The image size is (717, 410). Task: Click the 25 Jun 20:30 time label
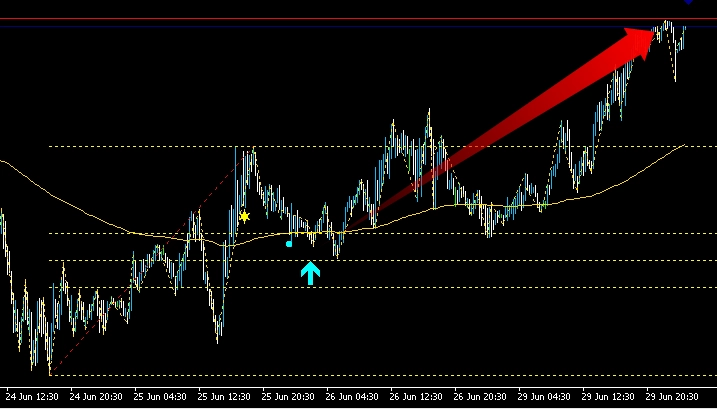[x=288, y=397]
